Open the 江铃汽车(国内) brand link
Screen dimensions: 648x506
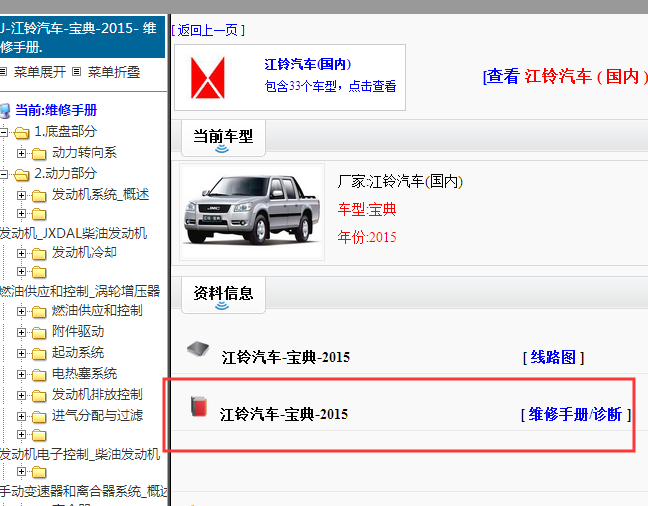point(308,64)
